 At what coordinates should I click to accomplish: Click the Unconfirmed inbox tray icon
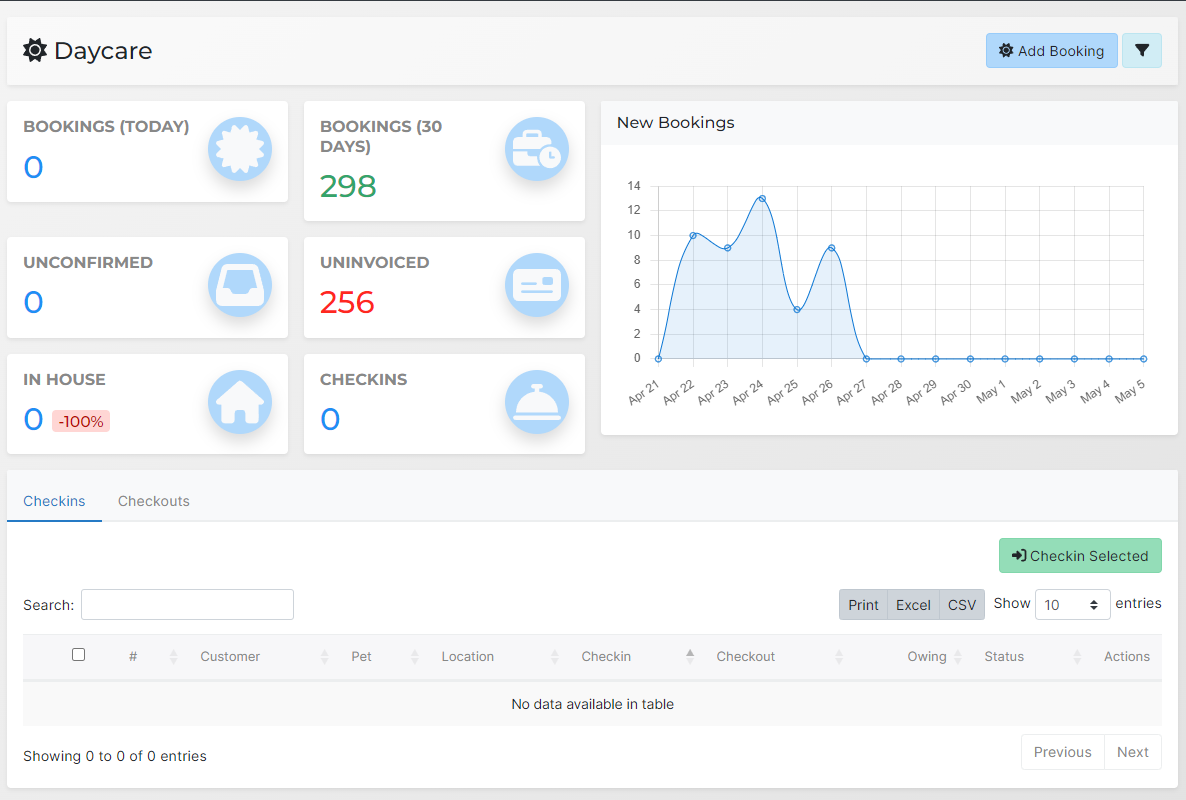(240, 286)
